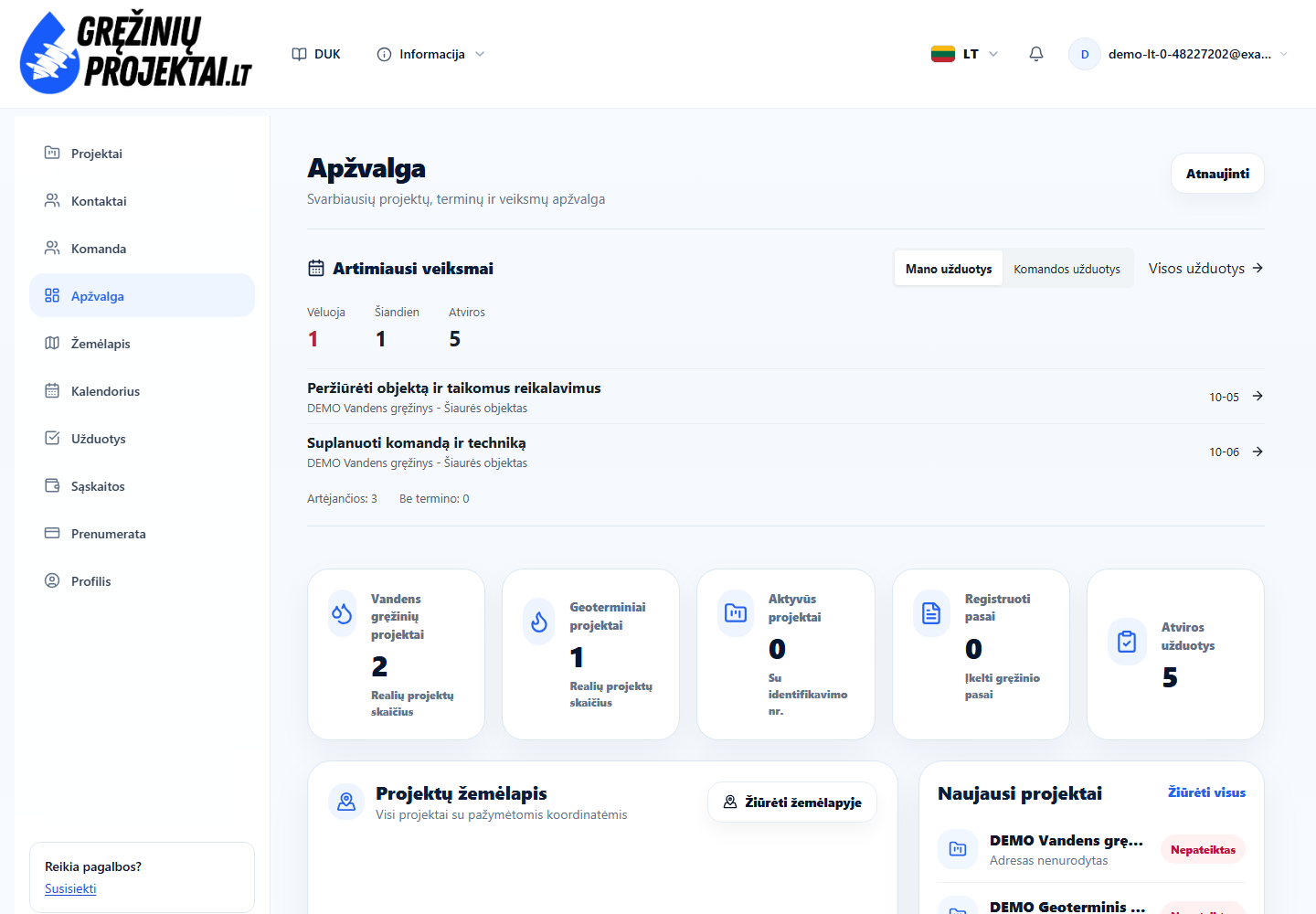Switch to Mano užduotys tab
Screen dimensions: 1316x914
click(949, 269)
